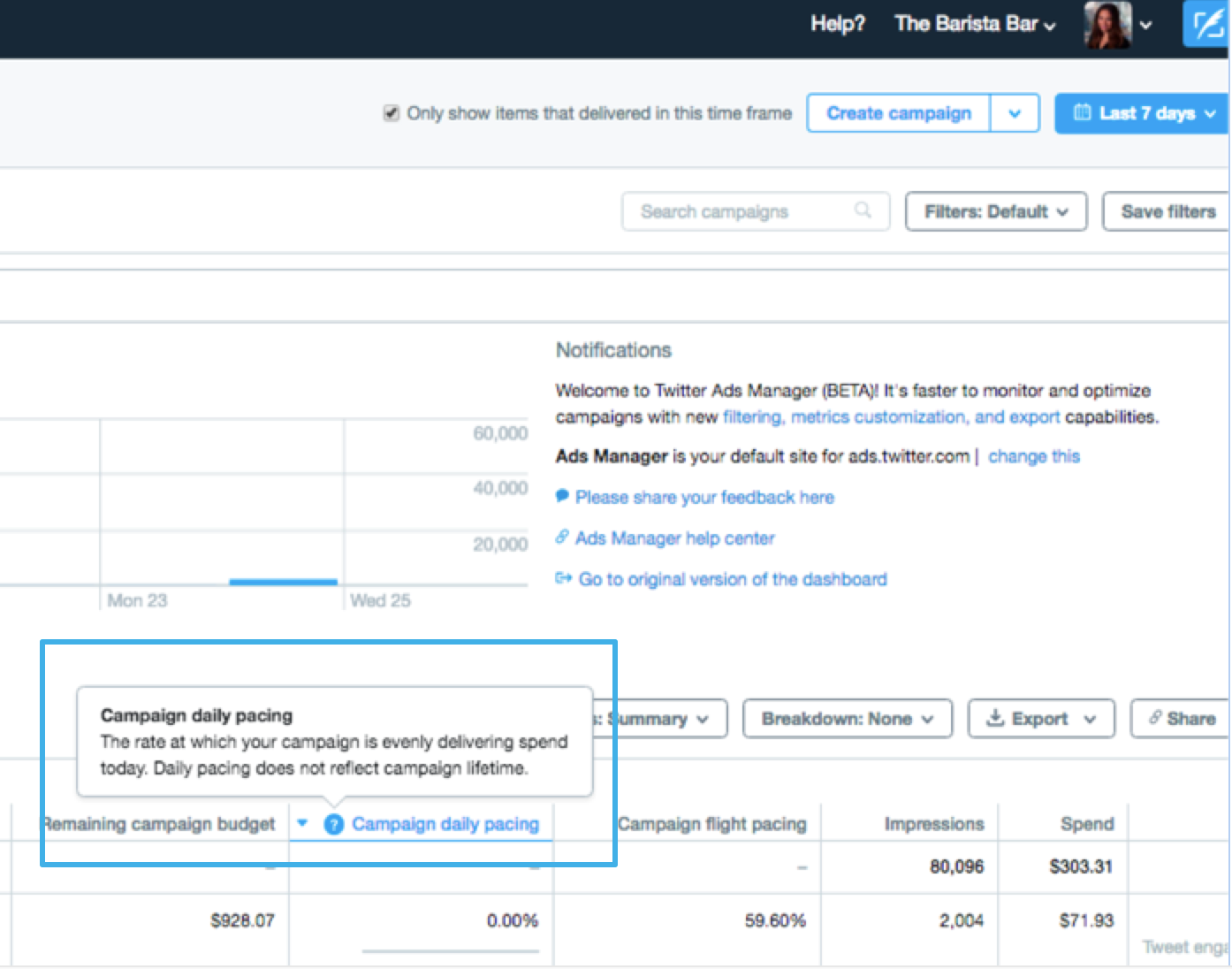This screenshot has height=969, width=1232.
Task: Open the Last 7 days date range
Action: tap(1143, 113)
